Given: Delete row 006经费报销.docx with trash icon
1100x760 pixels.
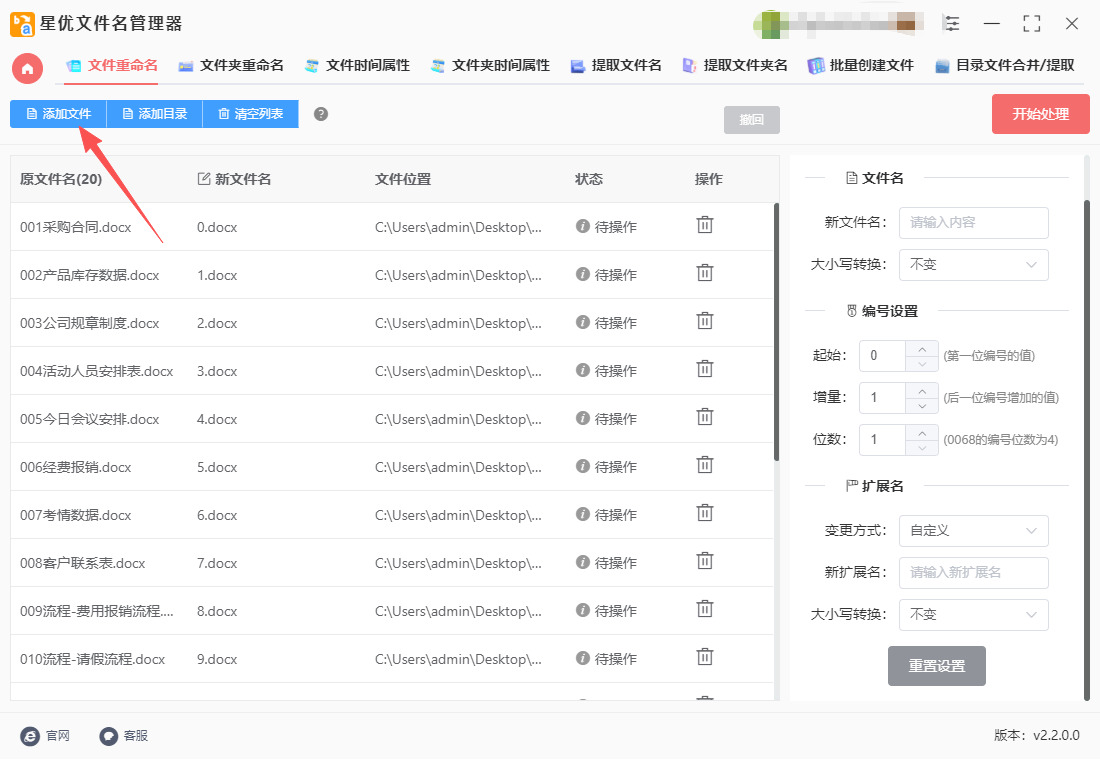Looking at the screenshot, I should coord(704,465).
